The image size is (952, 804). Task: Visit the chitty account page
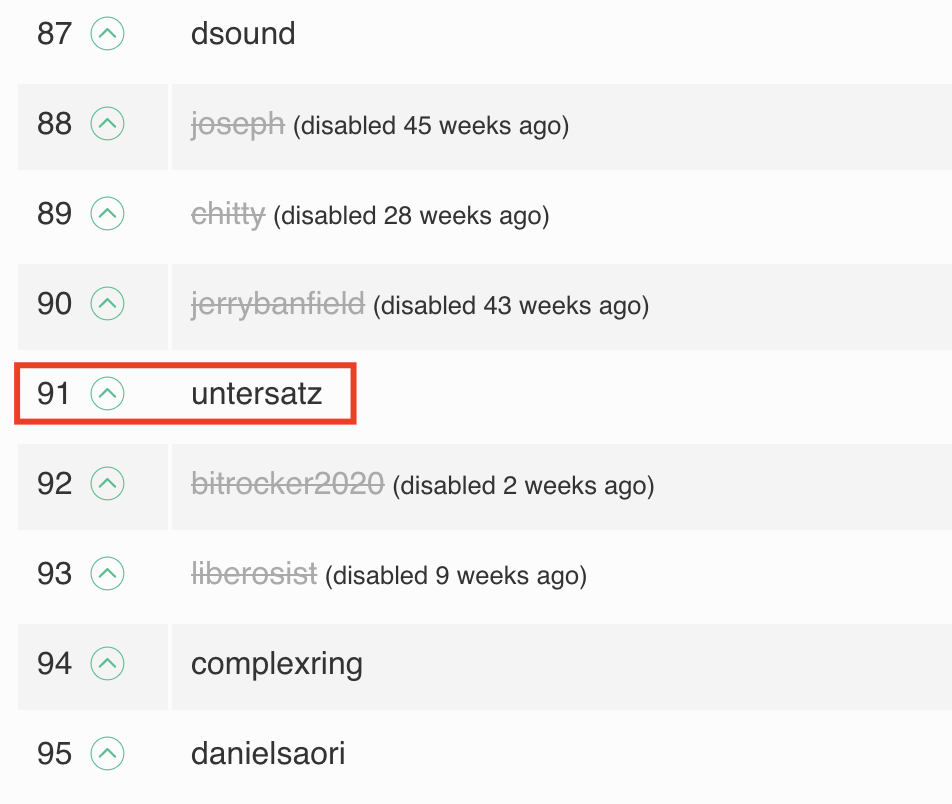[228, 215]
